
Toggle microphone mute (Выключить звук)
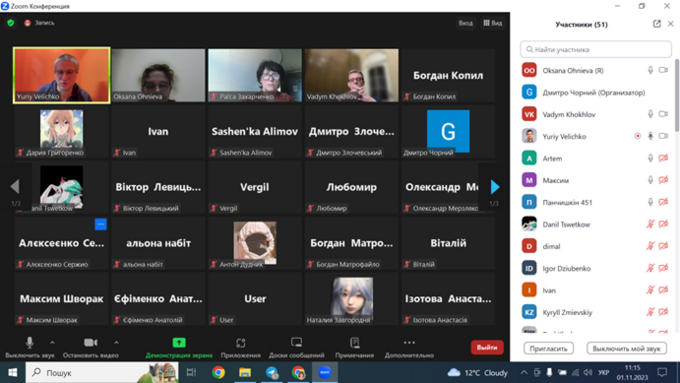pyautogui.click(x=29, y=343)
